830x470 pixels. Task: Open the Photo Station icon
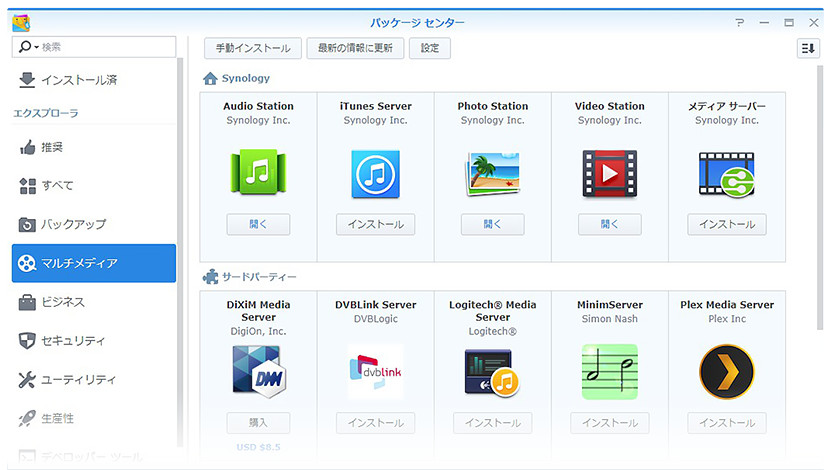tap(492, 173)
